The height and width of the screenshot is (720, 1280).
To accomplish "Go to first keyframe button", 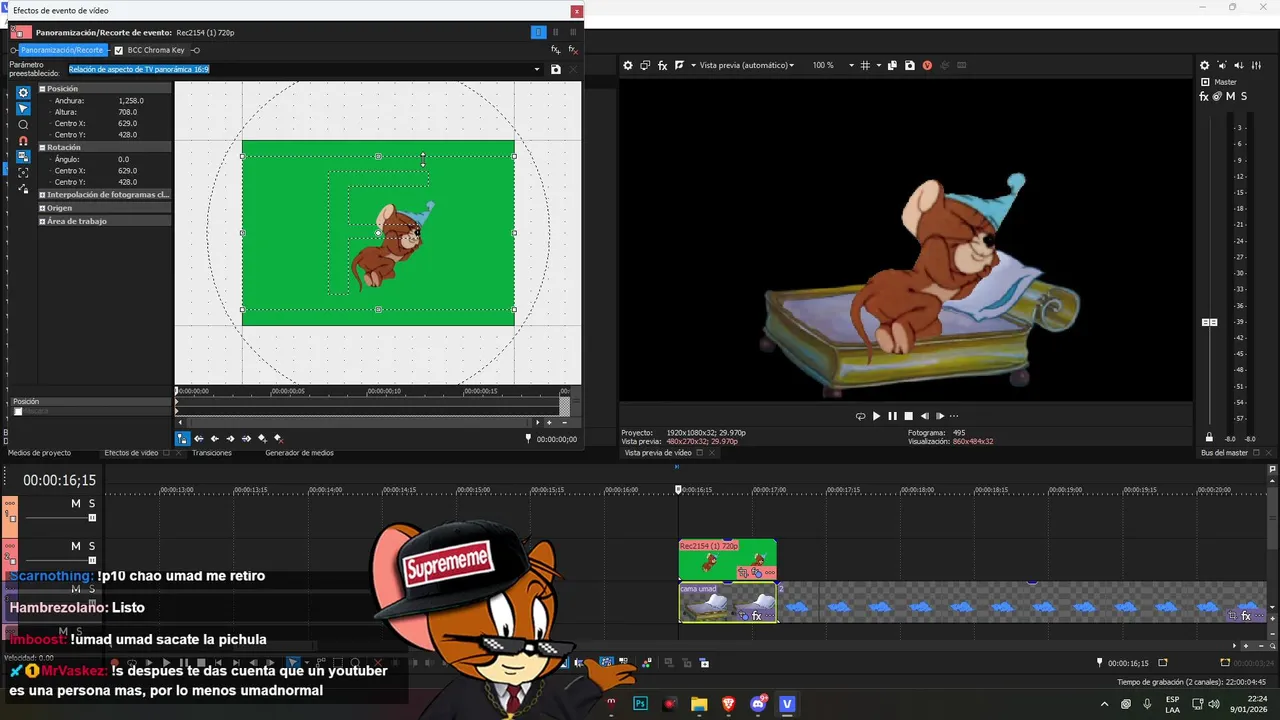I will [x=198, y=438].
